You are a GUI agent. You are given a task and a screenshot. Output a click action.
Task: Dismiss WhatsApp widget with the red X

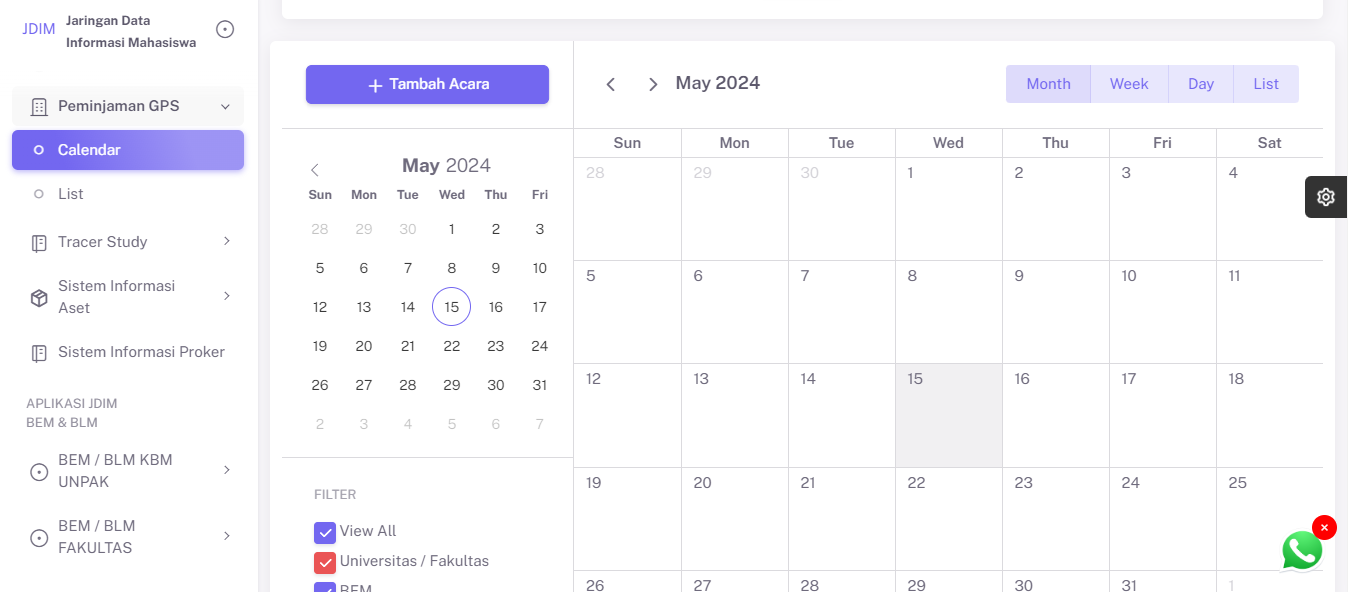click(1324, 527)
